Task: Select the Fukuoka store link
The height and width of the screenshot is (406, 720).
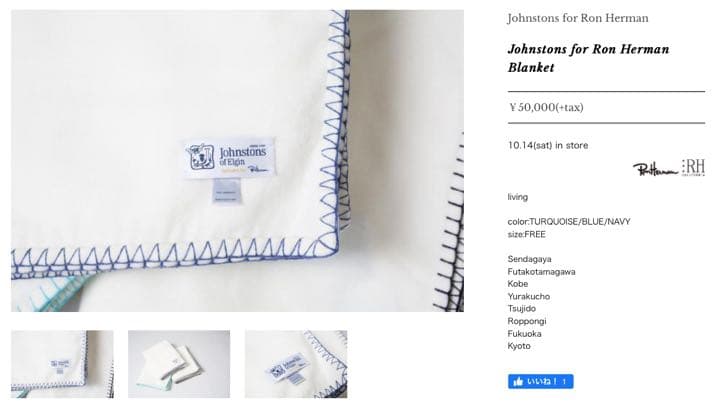Action: pos(524,333)
